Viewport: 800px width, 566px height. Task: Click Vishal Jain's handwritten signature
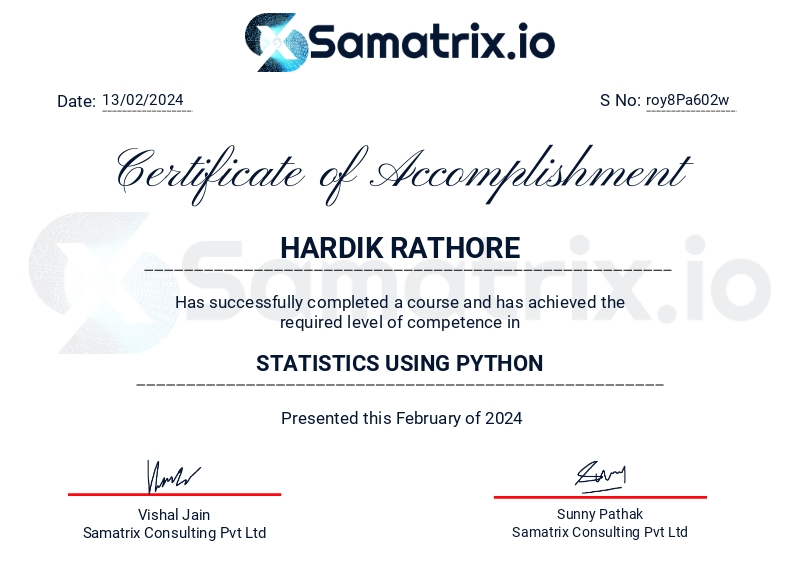(173, 477)
